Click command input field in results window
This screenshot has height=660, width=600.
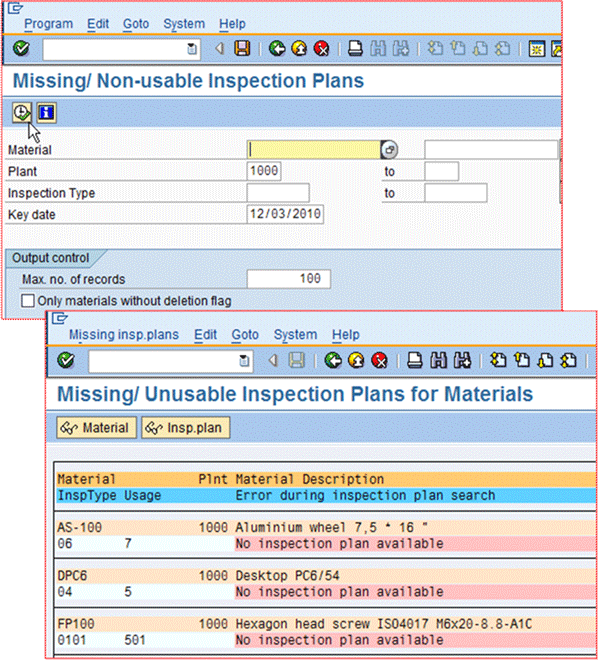tap(171, 361)
